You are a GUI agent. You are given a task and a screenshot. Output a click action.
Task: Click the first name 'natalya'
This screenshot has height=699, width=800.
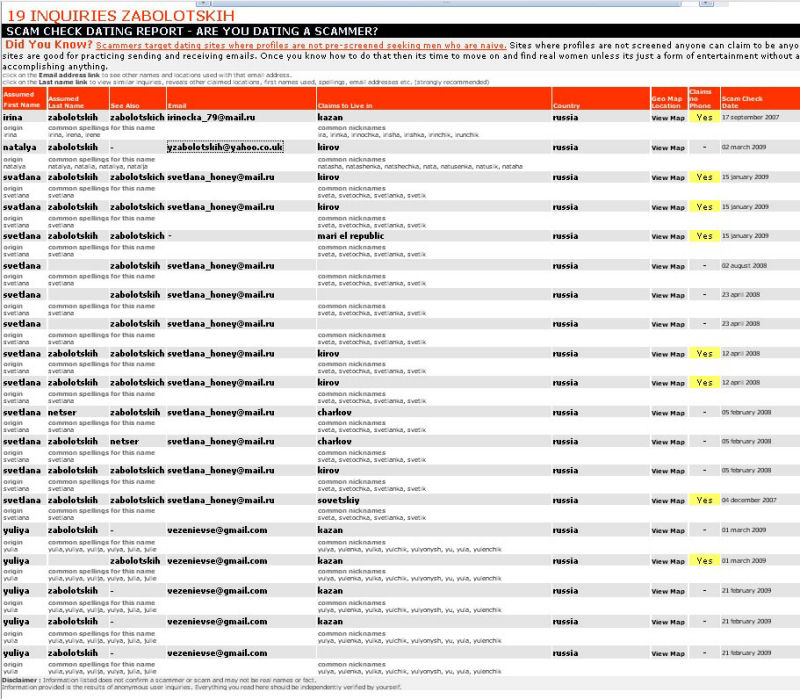point(19,147)
